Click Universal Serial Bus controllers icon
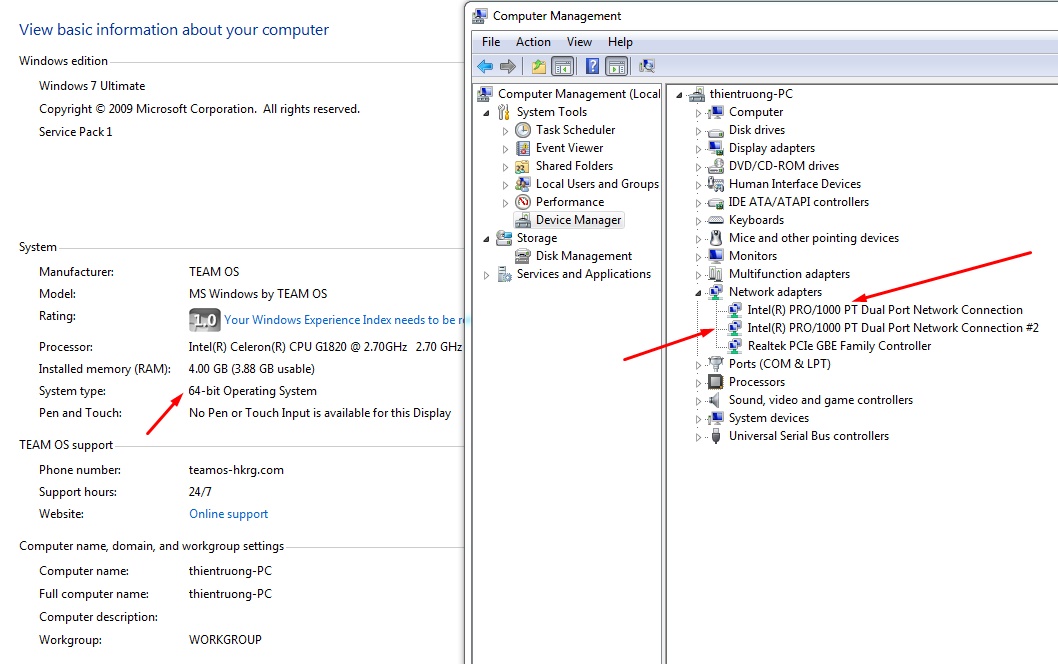This screenshot has width=1058, height=664. point(716,437)
